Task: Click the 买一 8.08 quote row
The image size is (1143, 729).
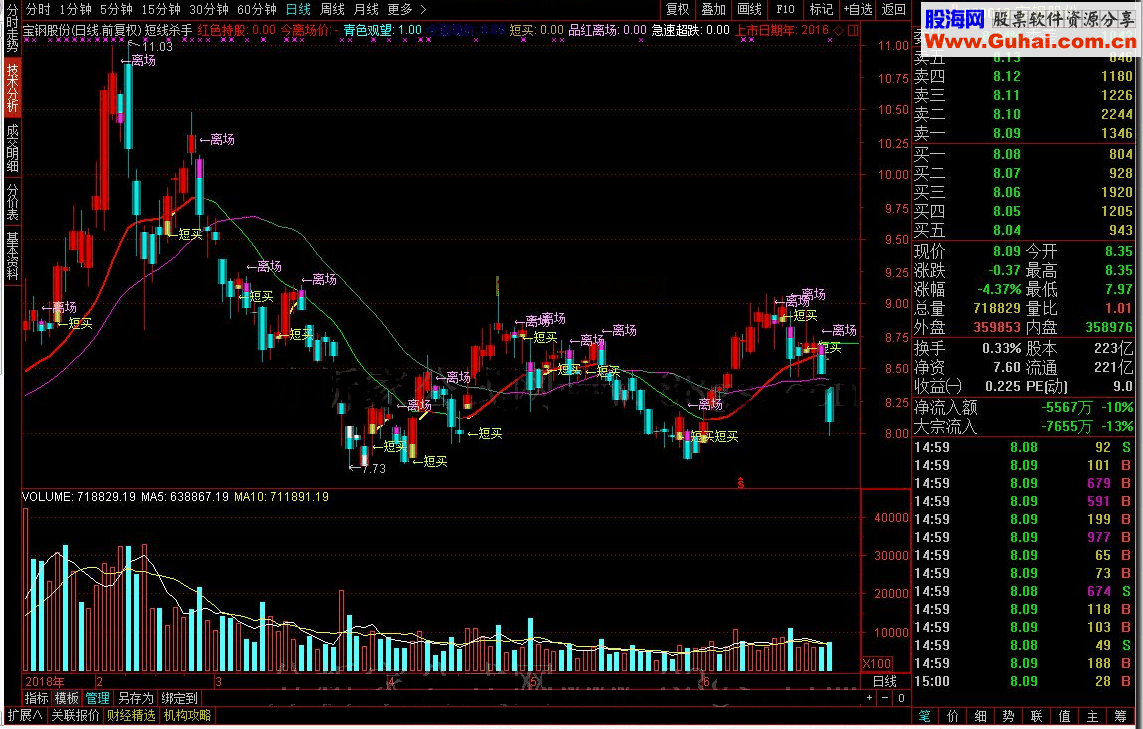Action: tap(1023, 154)
